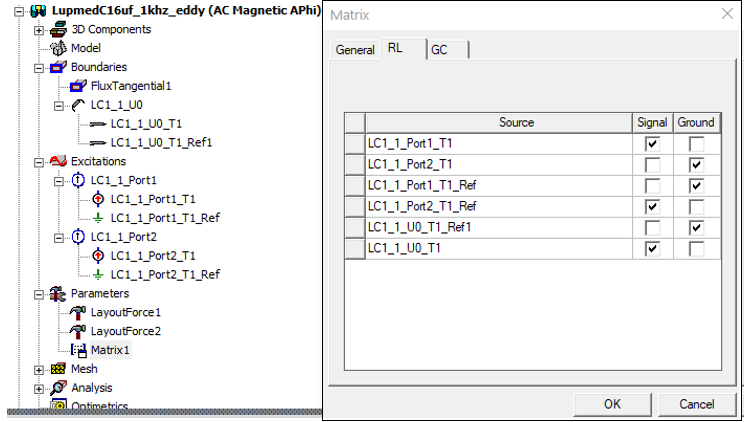Image resolution: width=744 pixels, height=422 pixels.
Task: Switch to the General tab
Action: click(355, 50)
